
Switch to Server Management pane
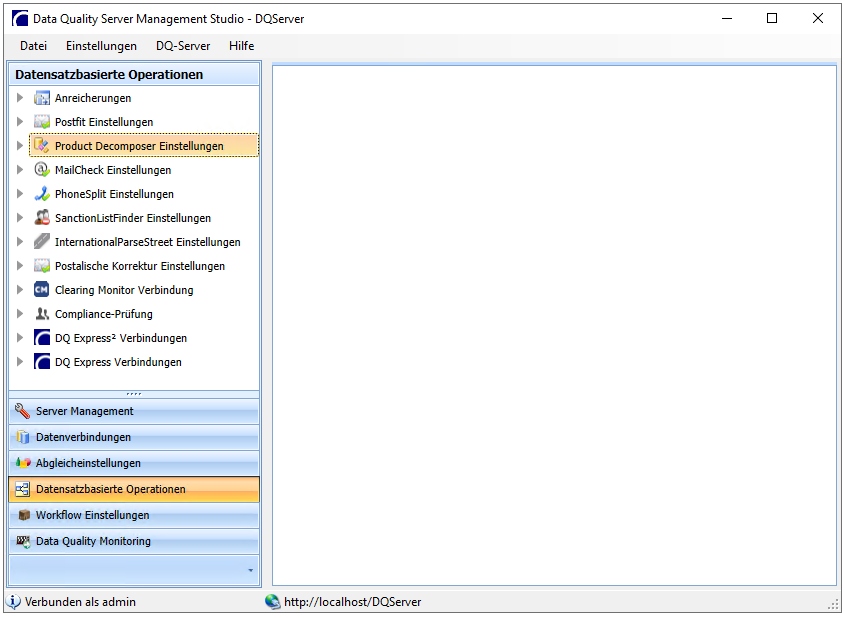134,411
